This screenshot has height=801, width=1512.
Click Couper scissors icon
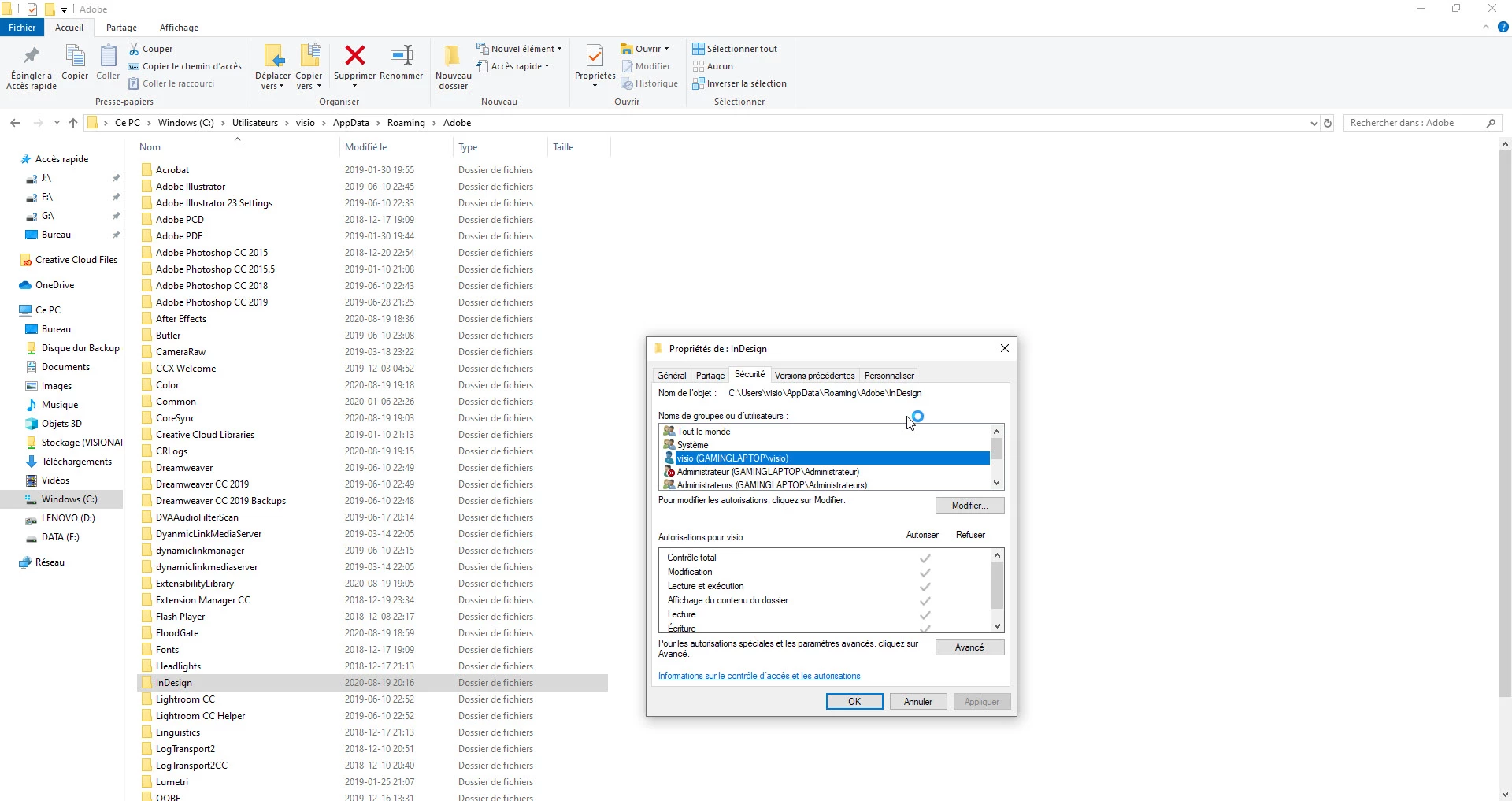[x=134, y=49]
